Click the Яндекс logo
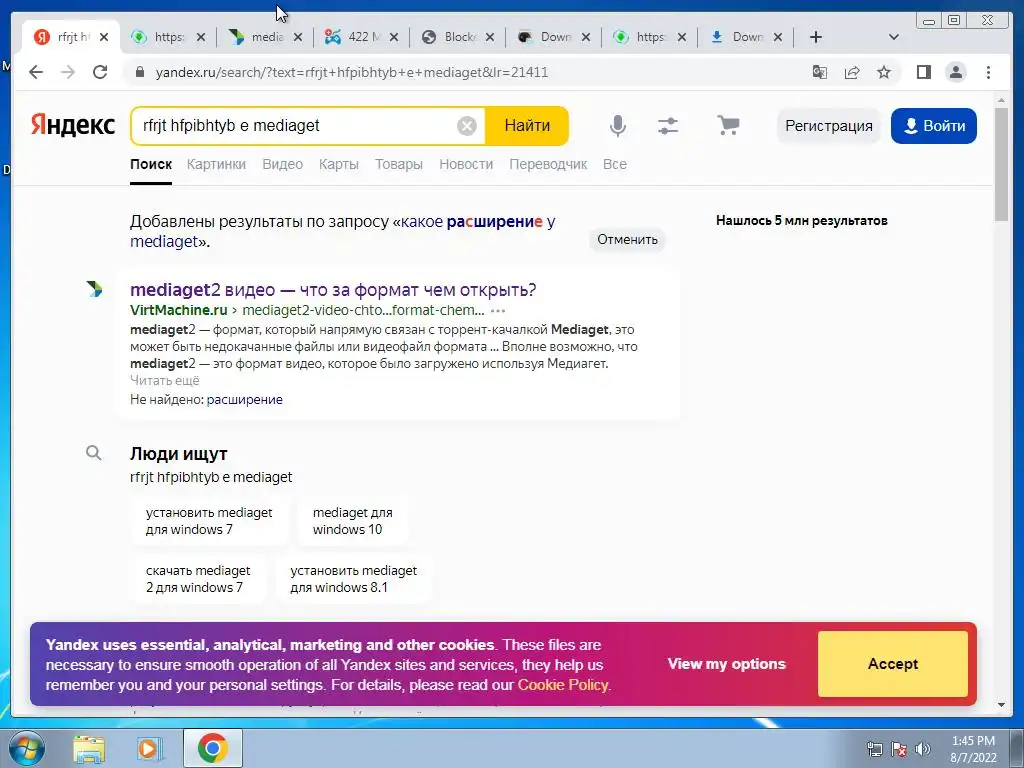 click(72, 125)
